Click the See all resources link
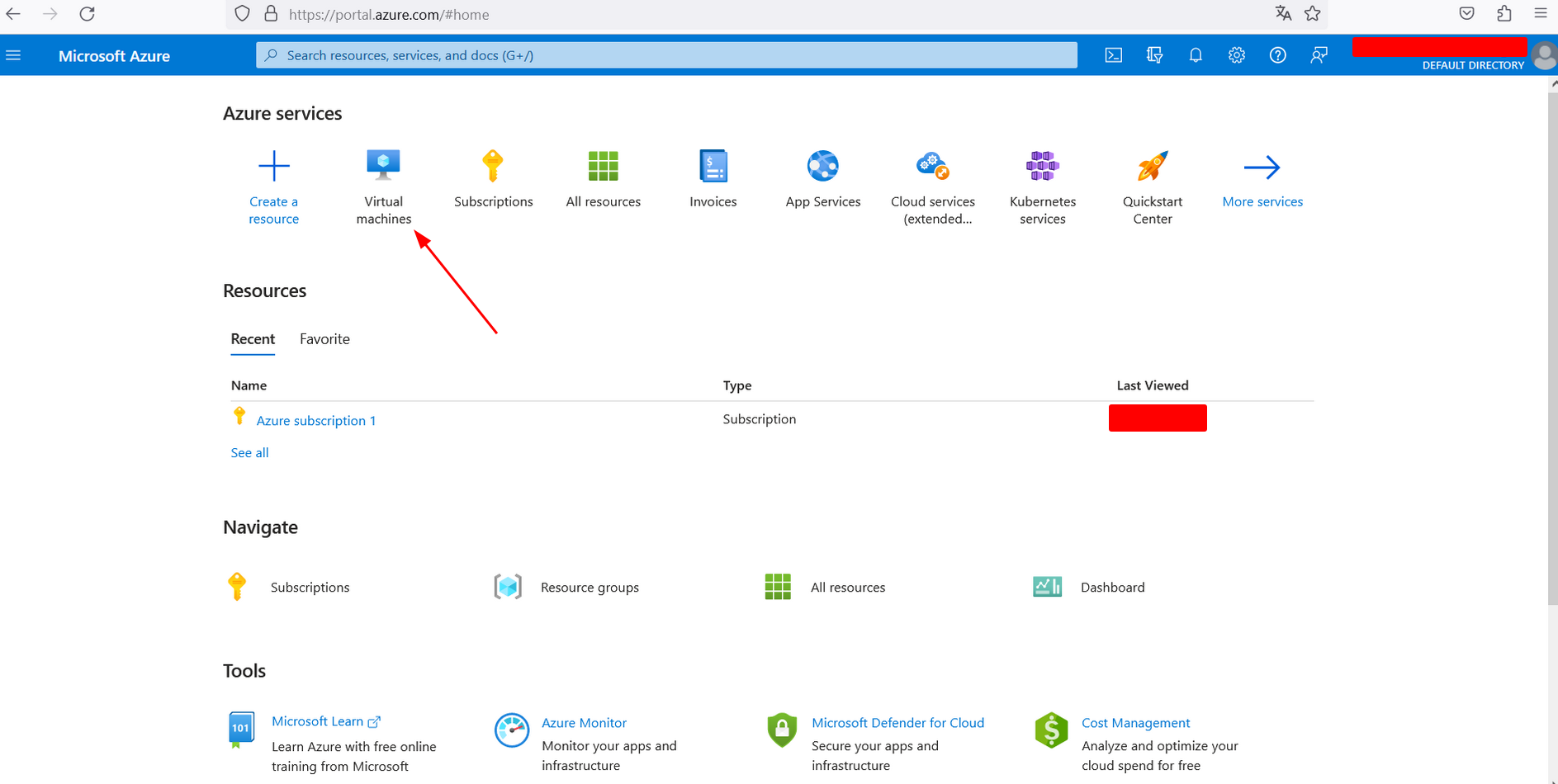 click(x=249, y=453)
